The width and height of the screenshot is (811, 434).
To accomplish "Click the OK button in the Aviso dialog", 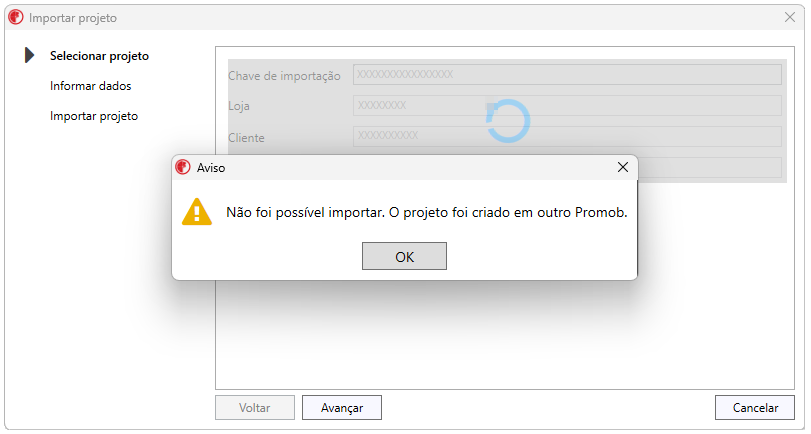I will [404, 256].
